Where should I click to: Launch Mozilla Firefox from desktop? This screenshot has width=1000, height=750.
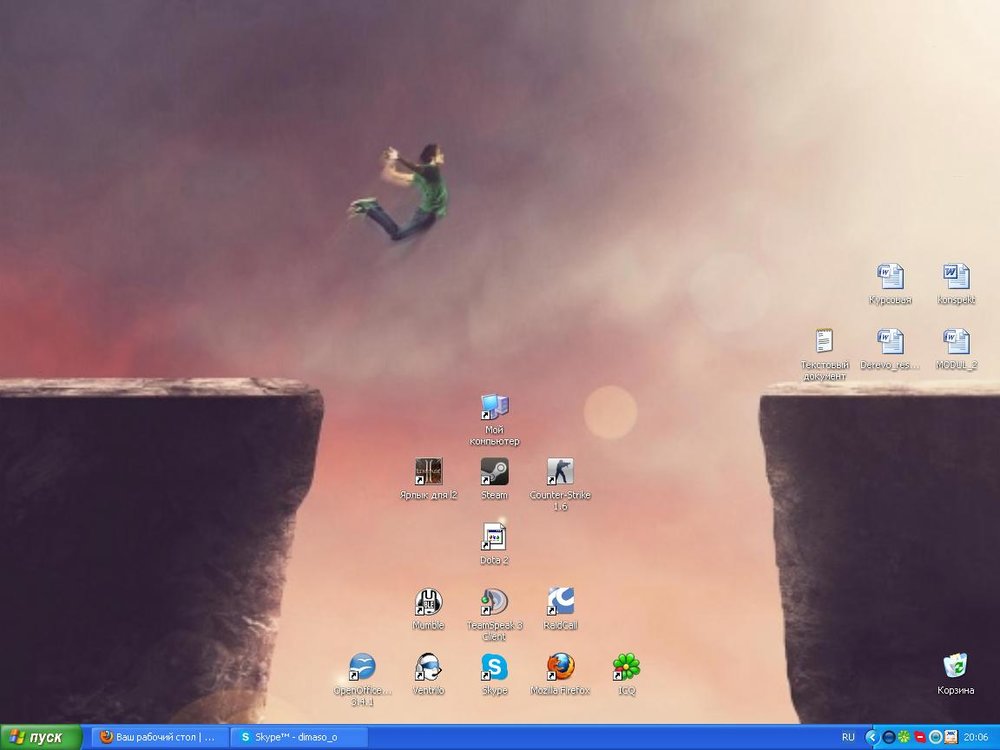pyautogui.click(x=560, y=667)
